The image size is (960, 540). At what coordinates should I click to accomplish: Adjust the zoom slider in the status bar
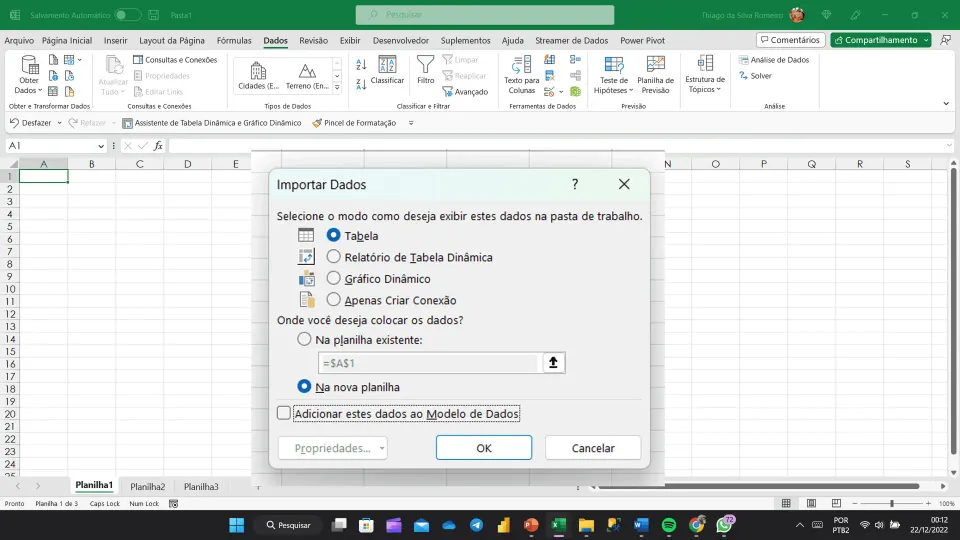[891, 503]
